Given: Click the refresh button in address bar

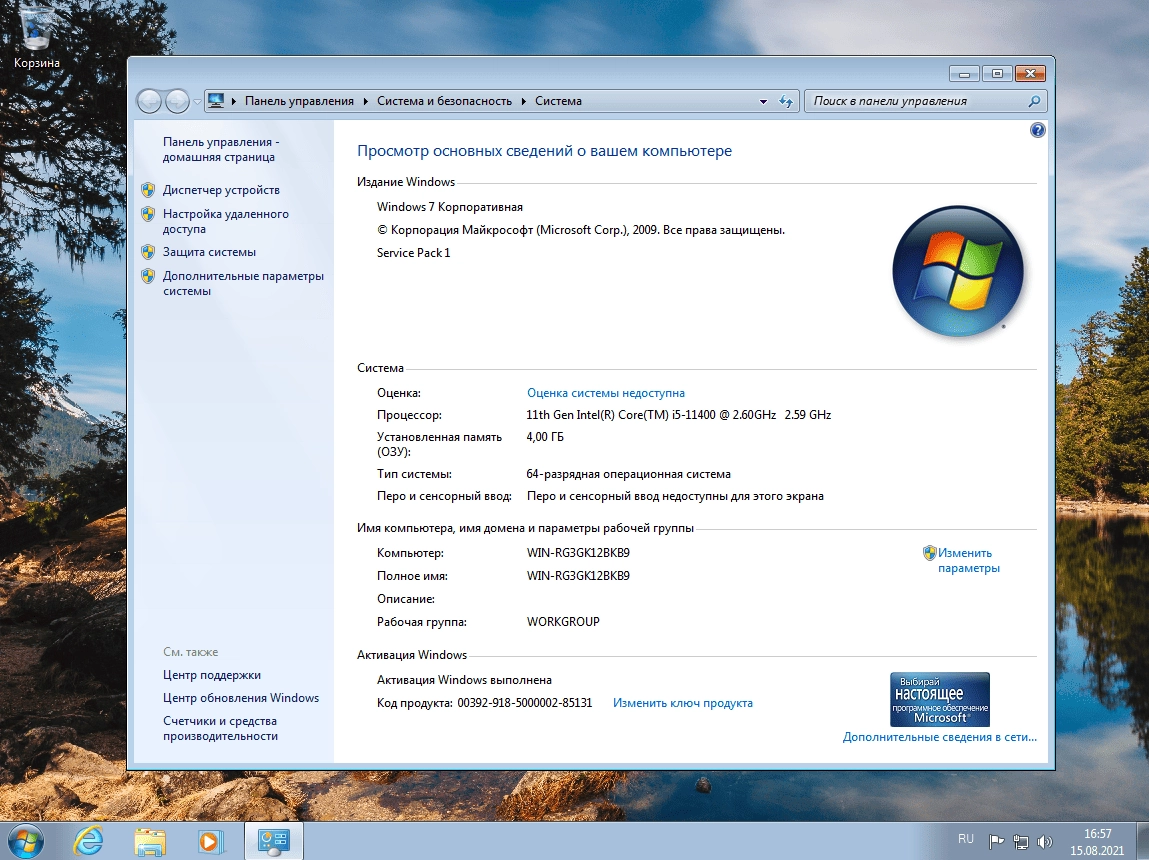Looking at the screenshot, I should 786,101.
